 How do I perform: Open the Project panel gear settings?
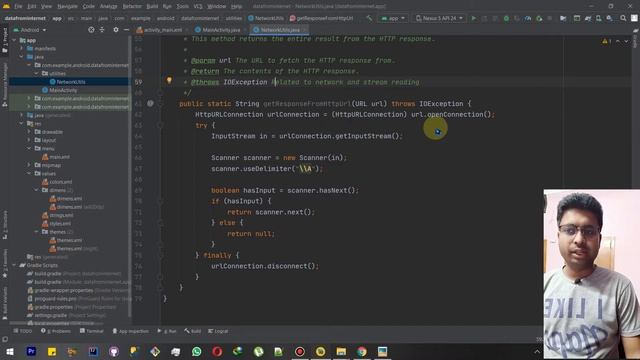[x=116, y=30]
